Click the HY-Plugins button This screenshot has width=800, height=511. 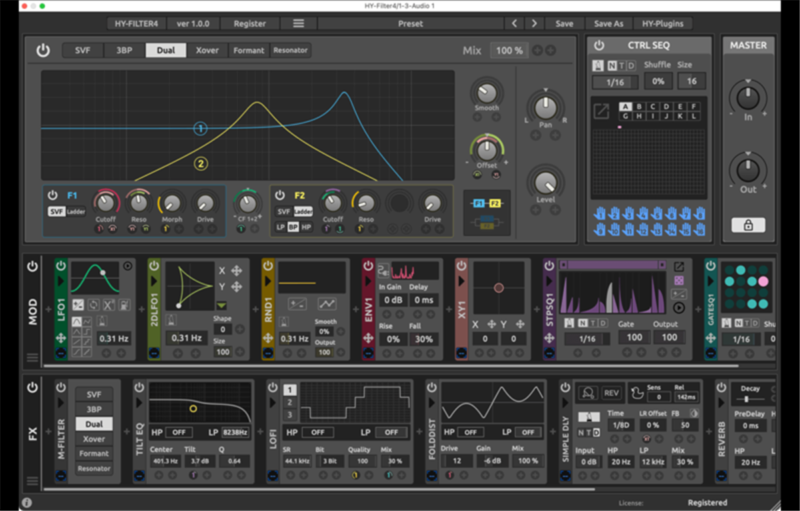coord(662,23)
